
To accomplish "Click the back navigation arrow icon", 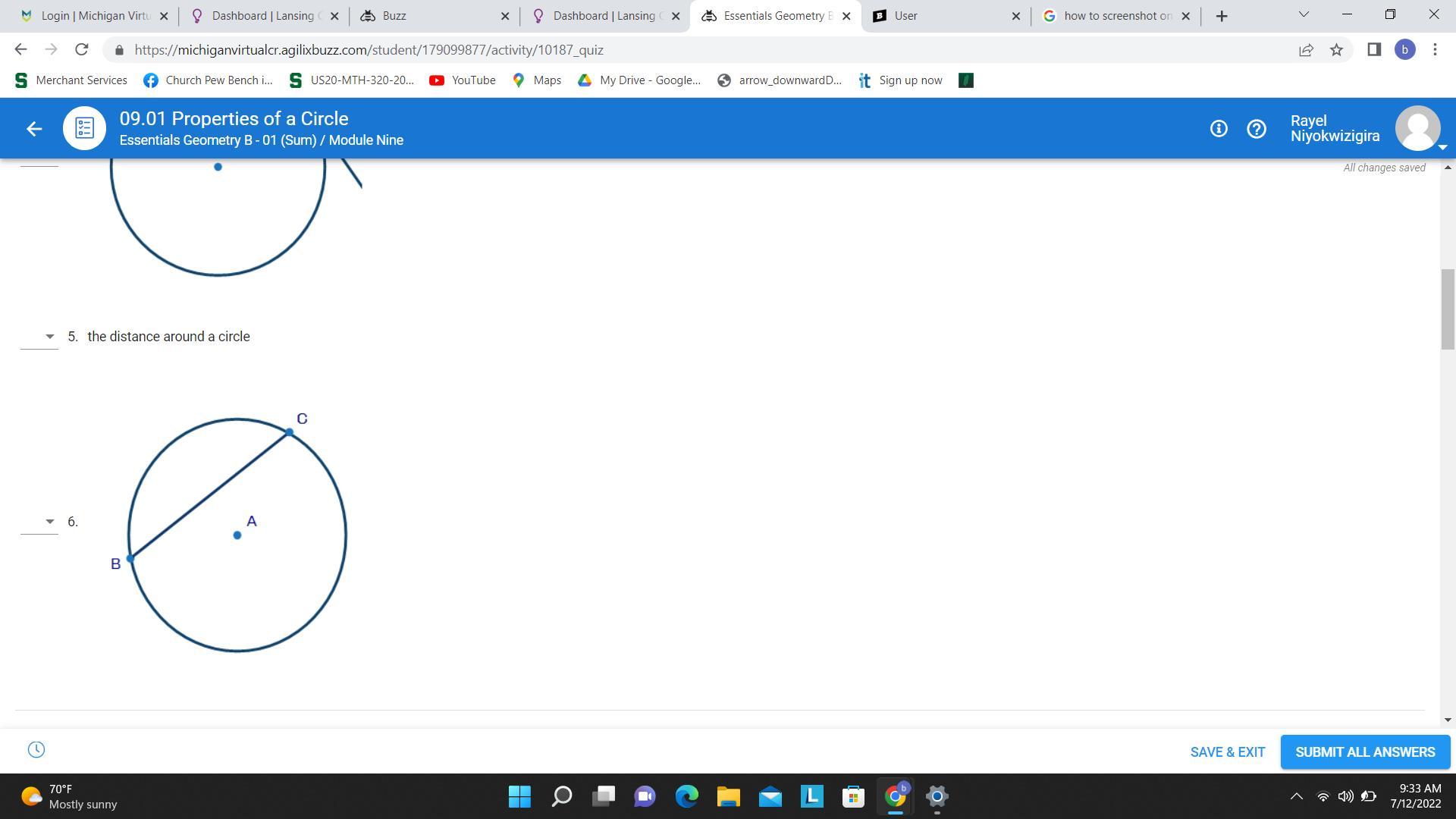I will (34, 128).
